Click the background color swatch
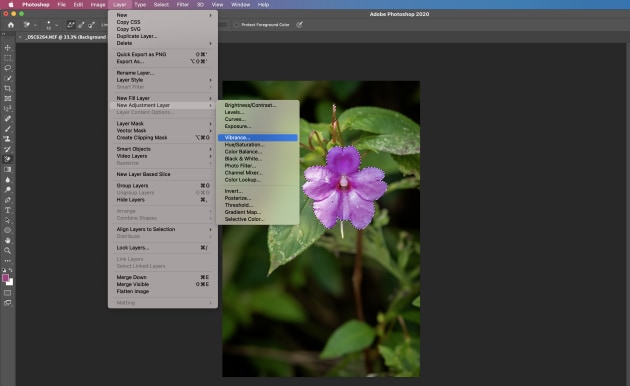Screen dimensions: 630x386 coord(11,283)
